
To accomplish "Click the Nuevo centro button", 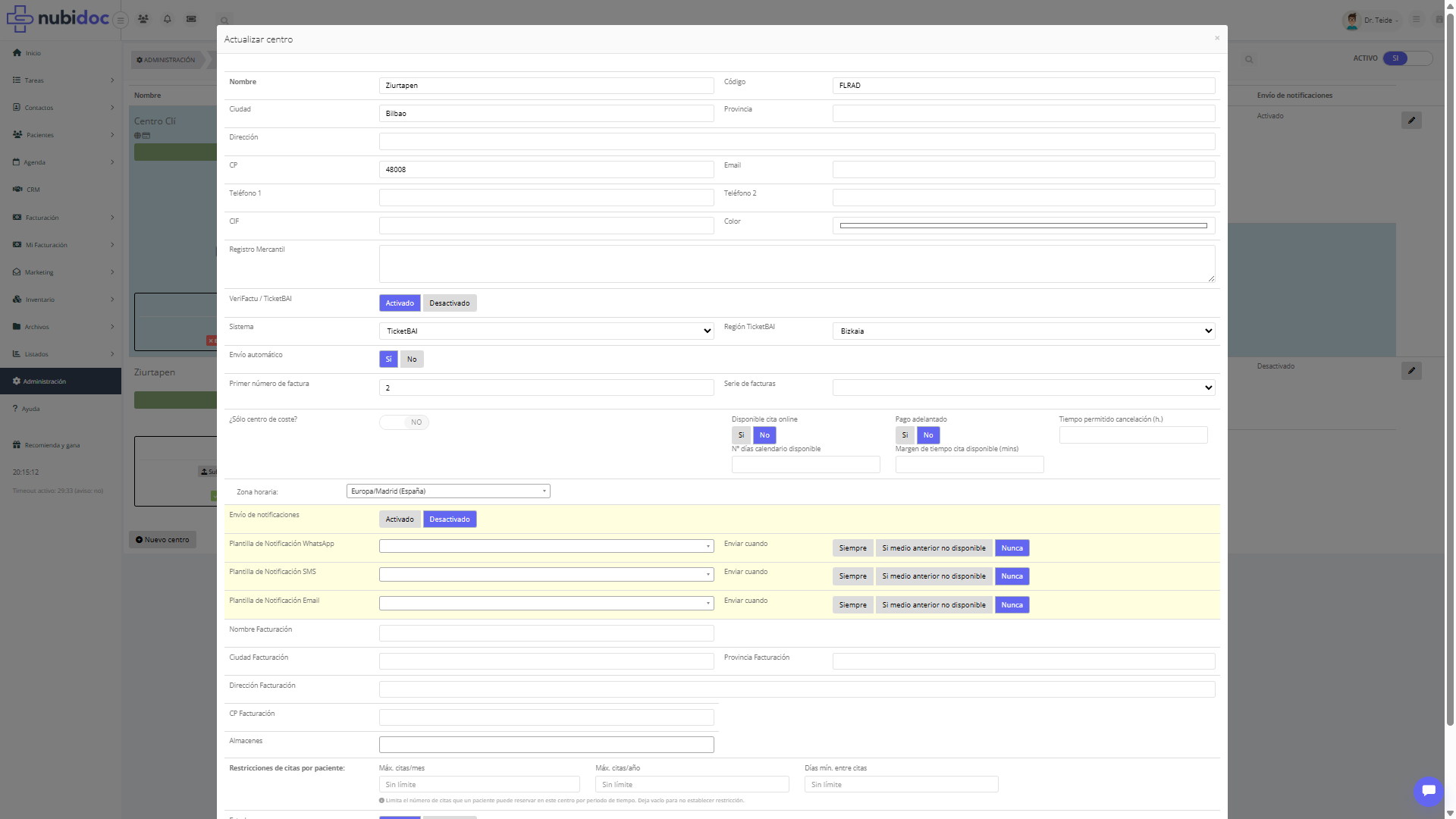I will (162, 540).
